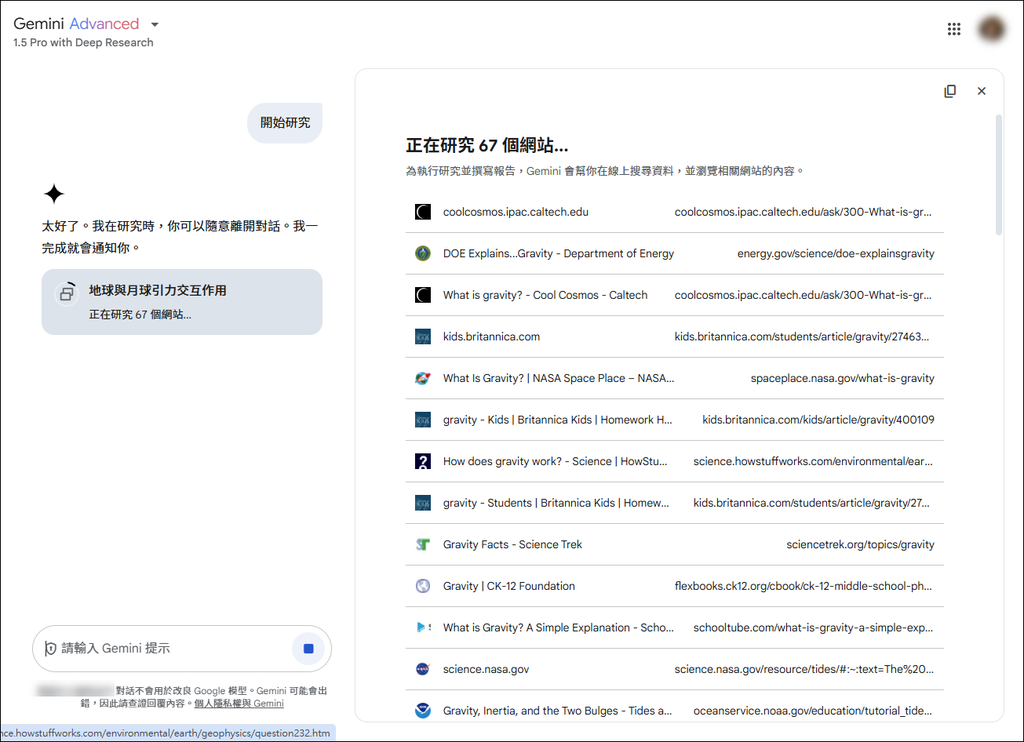Click the CK-12 Foundation favicon
This screenshot has width=1024, height=742.
pos(423,586)
